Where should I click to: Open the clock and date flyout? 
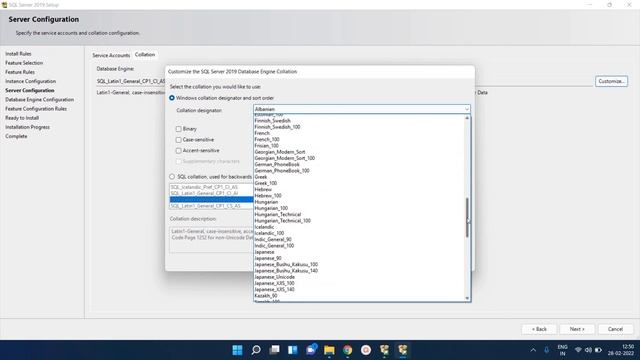(620, 350)
